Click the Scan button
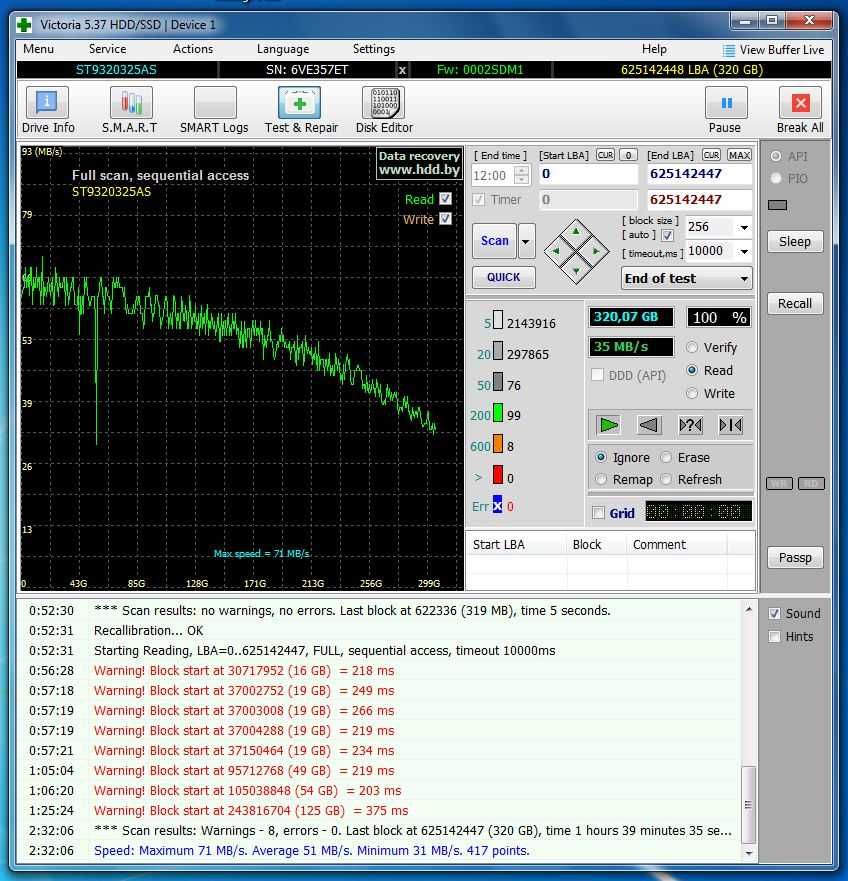This screenshot has height=881, width=848. 495,241
